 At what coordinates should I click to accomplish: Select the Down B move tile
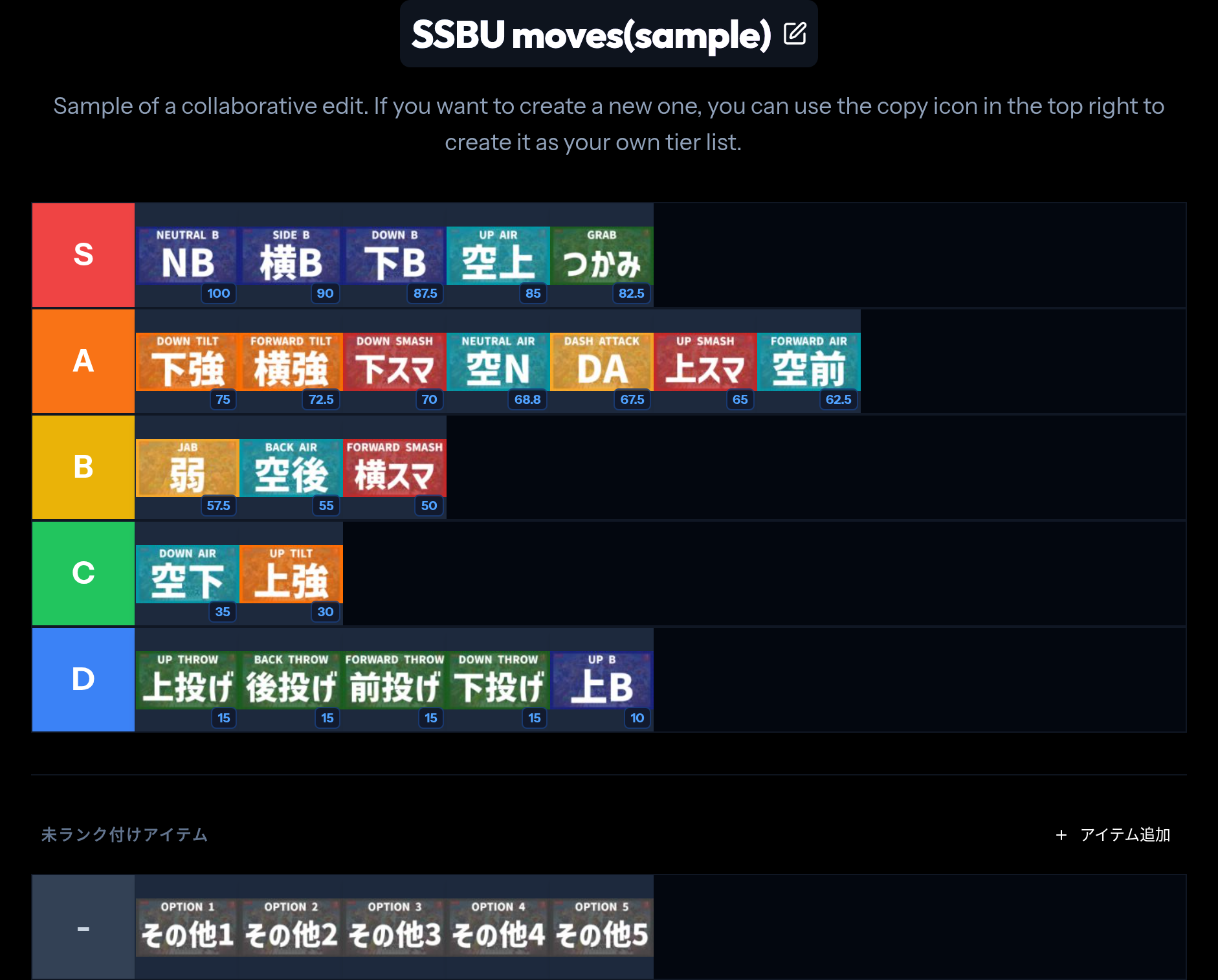(395, 255)
